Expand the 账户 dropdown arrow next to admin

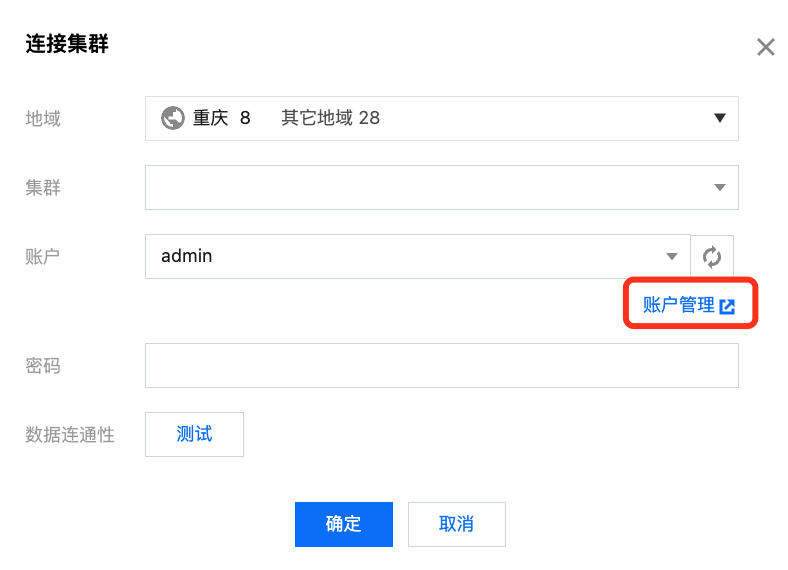click(x=672, y=256)
